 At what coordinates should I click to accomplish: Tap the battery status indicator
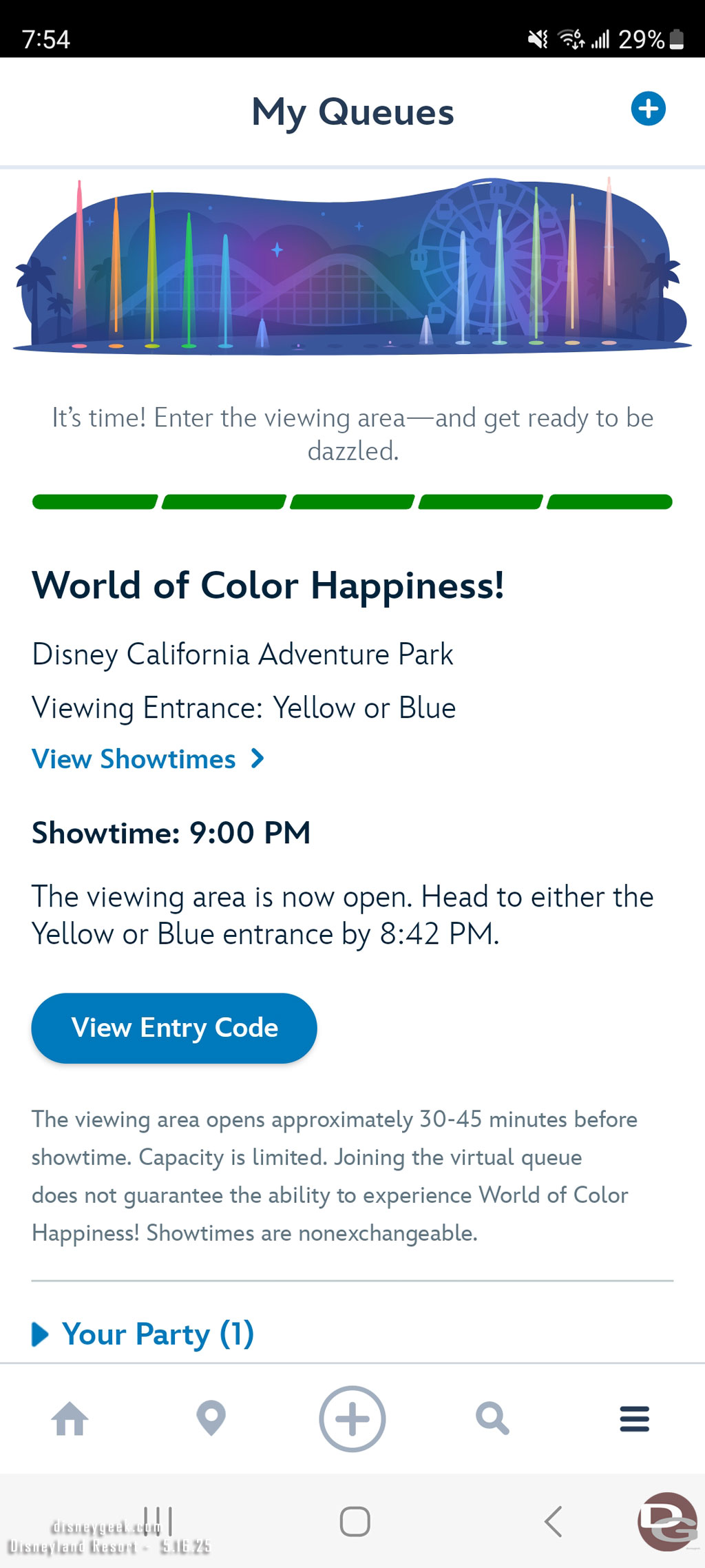point(677,39)
